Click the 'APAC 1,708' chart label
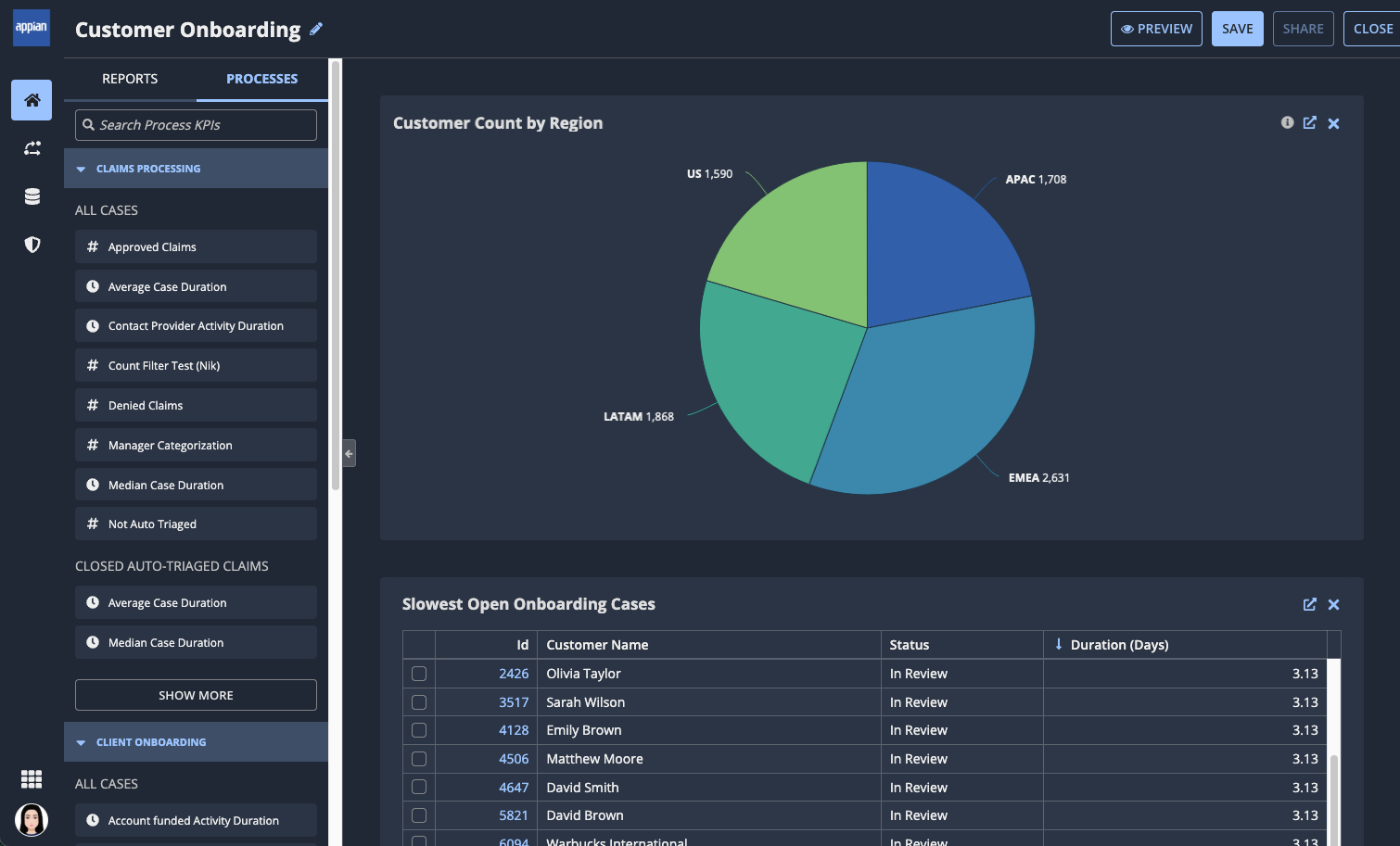The width and height of the screenshot is (1400, 846). [1036, 180]
